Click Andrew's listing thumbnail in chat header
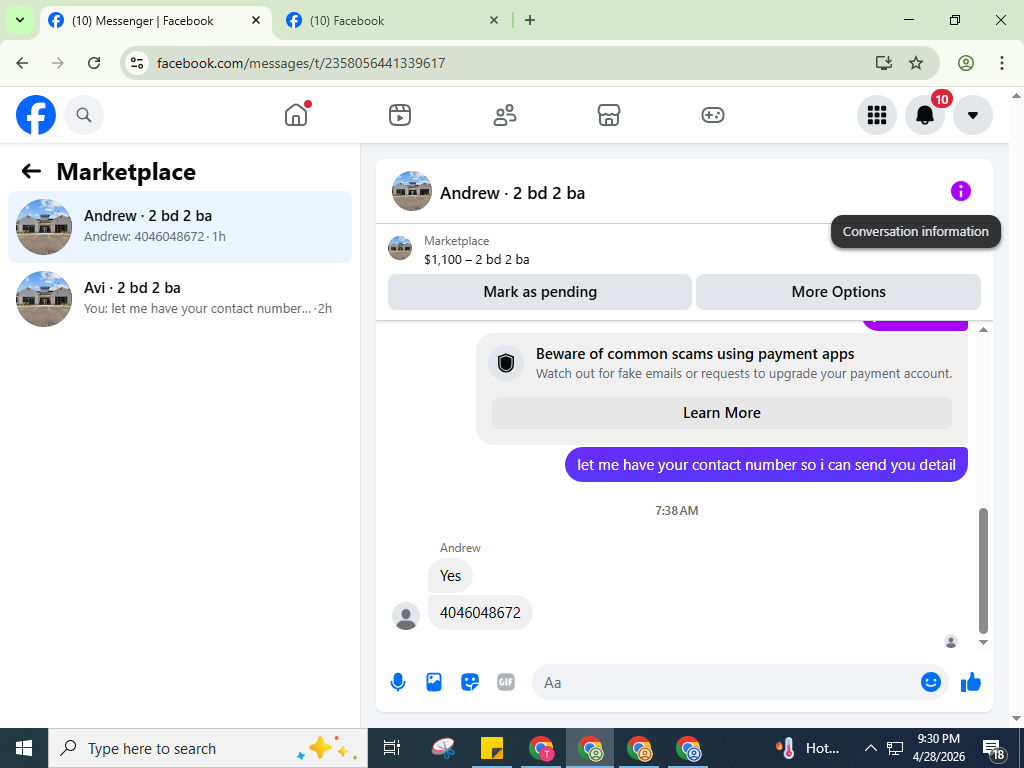This screenshot has width=1024, height=768. 411,191
